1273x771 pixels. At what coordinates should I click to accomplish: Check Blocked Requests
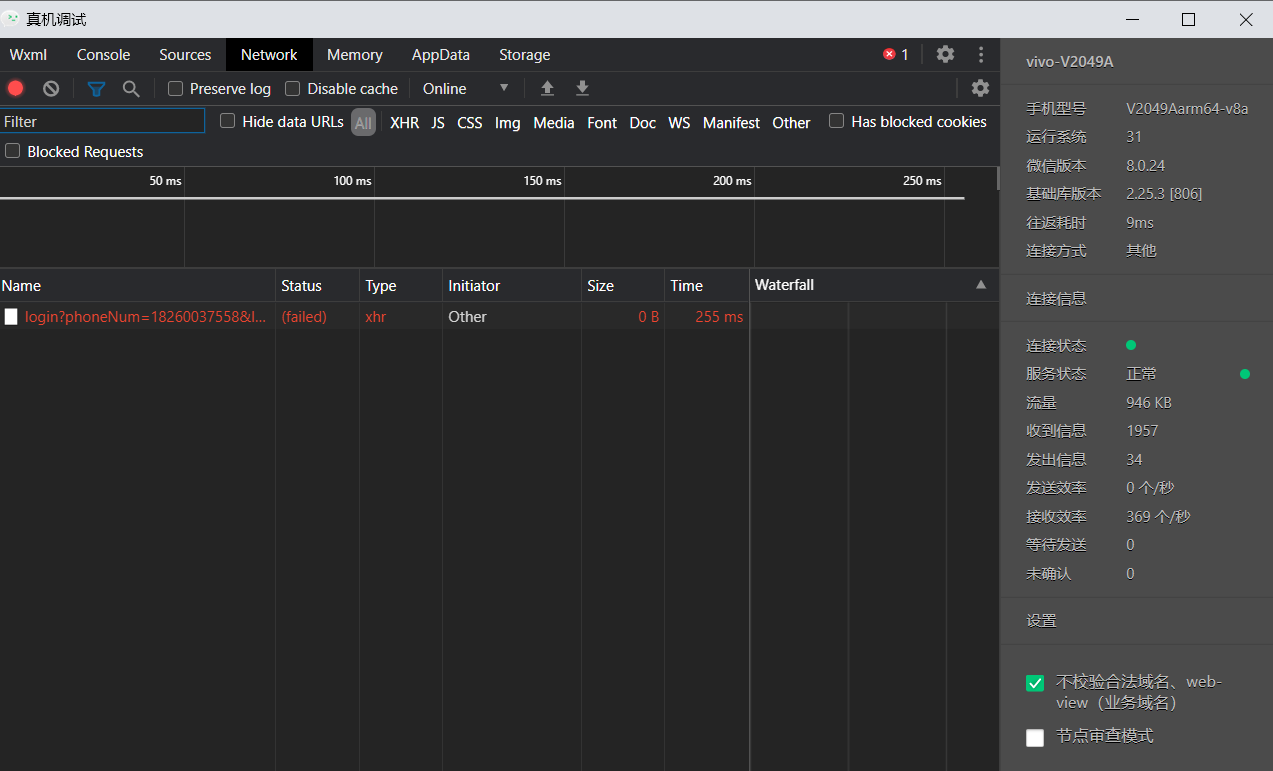(x=12, y=151)
